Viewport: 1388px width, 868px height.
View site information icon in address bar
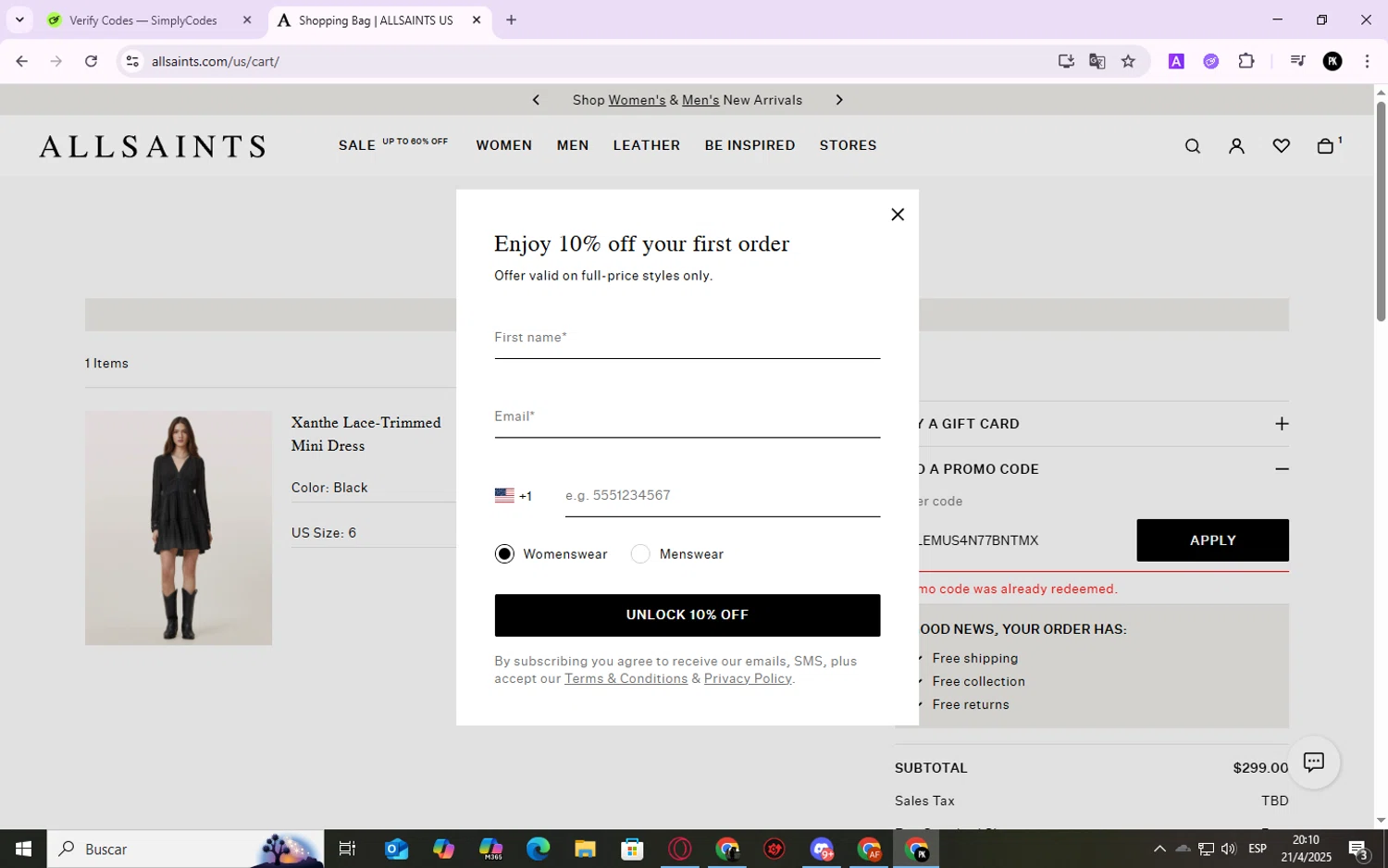click(x=132, y=61)
